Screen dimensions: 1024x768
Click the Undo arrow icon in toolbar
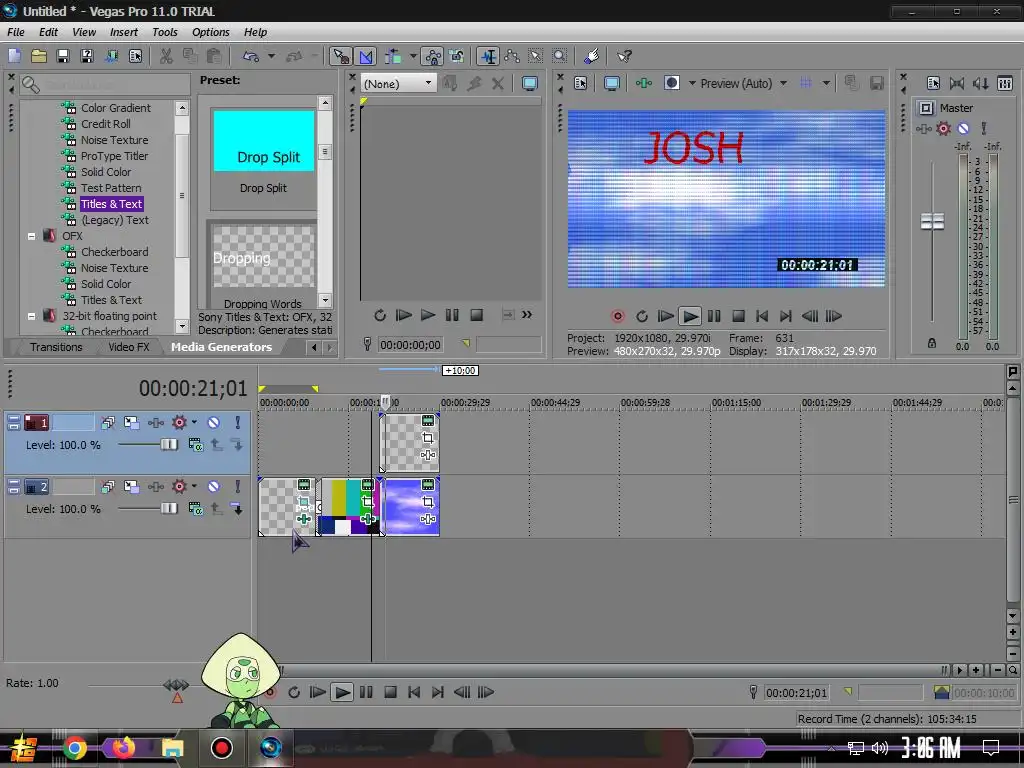tap(251, 56)
